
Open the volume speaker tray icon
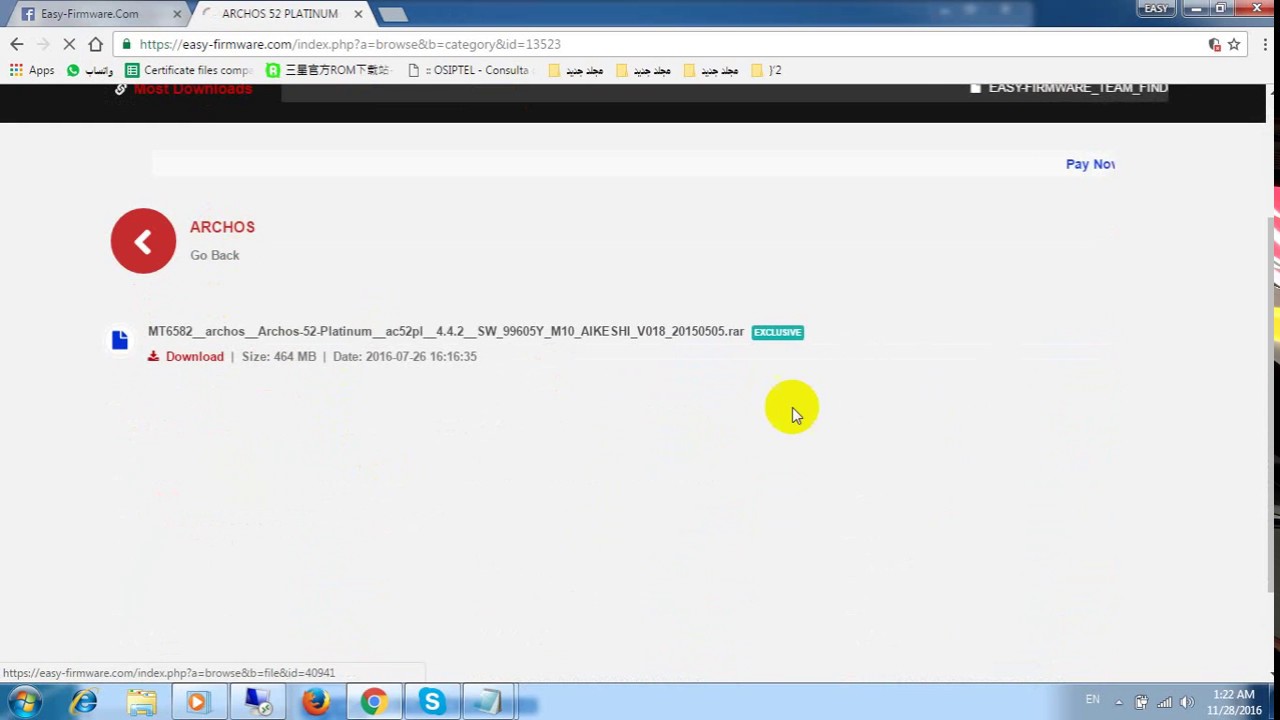1187,702
